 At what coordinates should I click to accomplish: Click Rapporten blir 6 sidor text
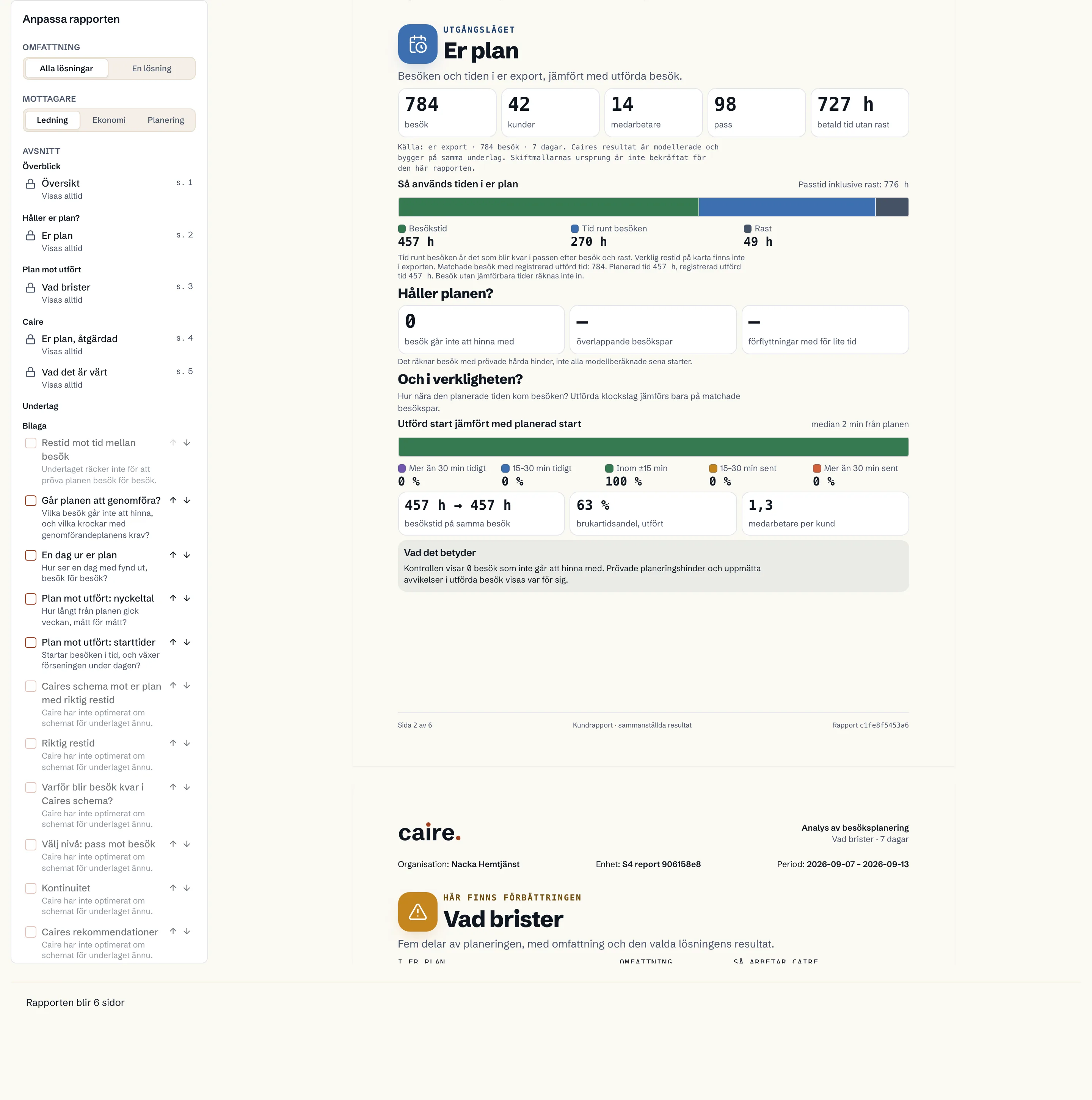coord(75,1002)
